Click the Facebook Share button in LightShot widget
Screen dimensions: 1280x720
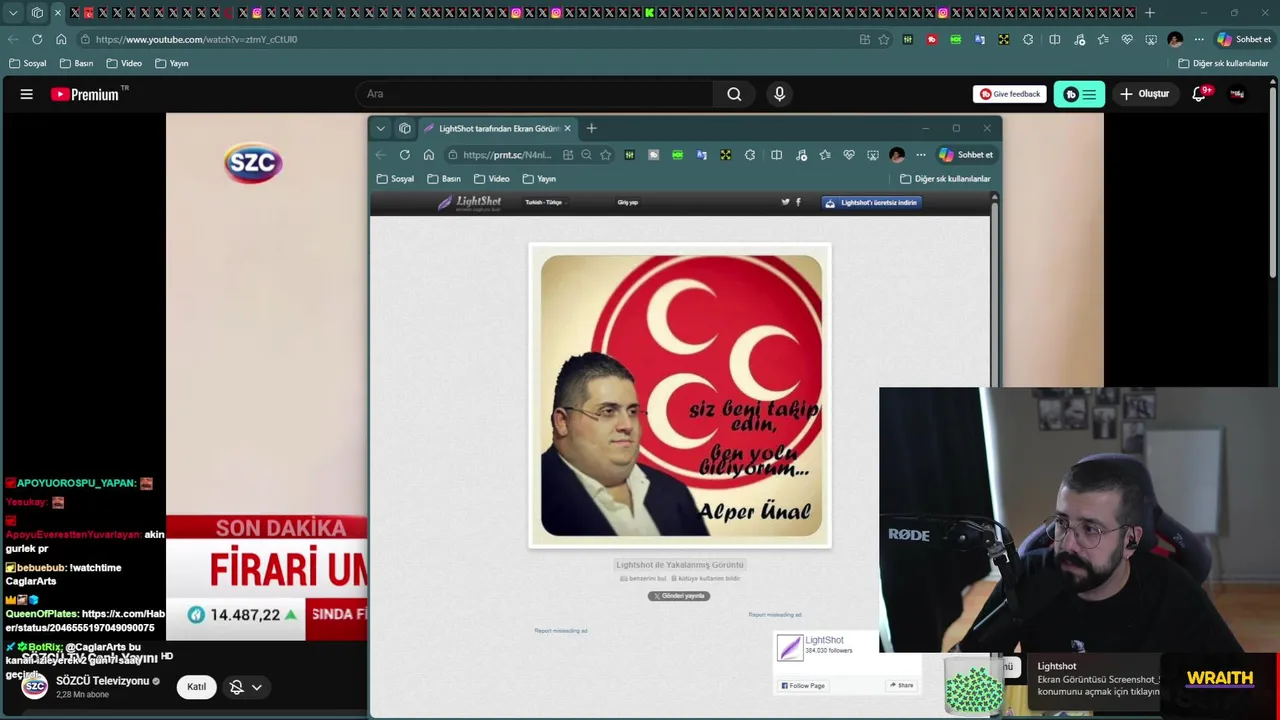point(901,685)
